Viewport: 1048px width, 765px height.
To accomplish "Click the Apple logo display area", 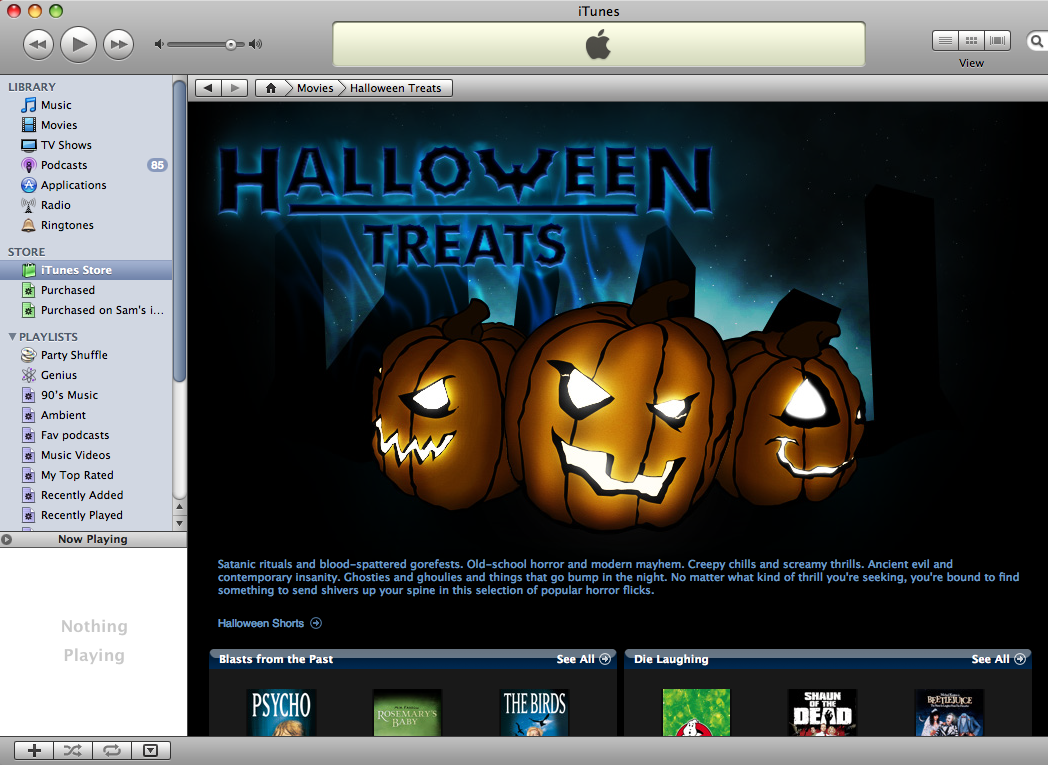I will click(x=599, y=45).
